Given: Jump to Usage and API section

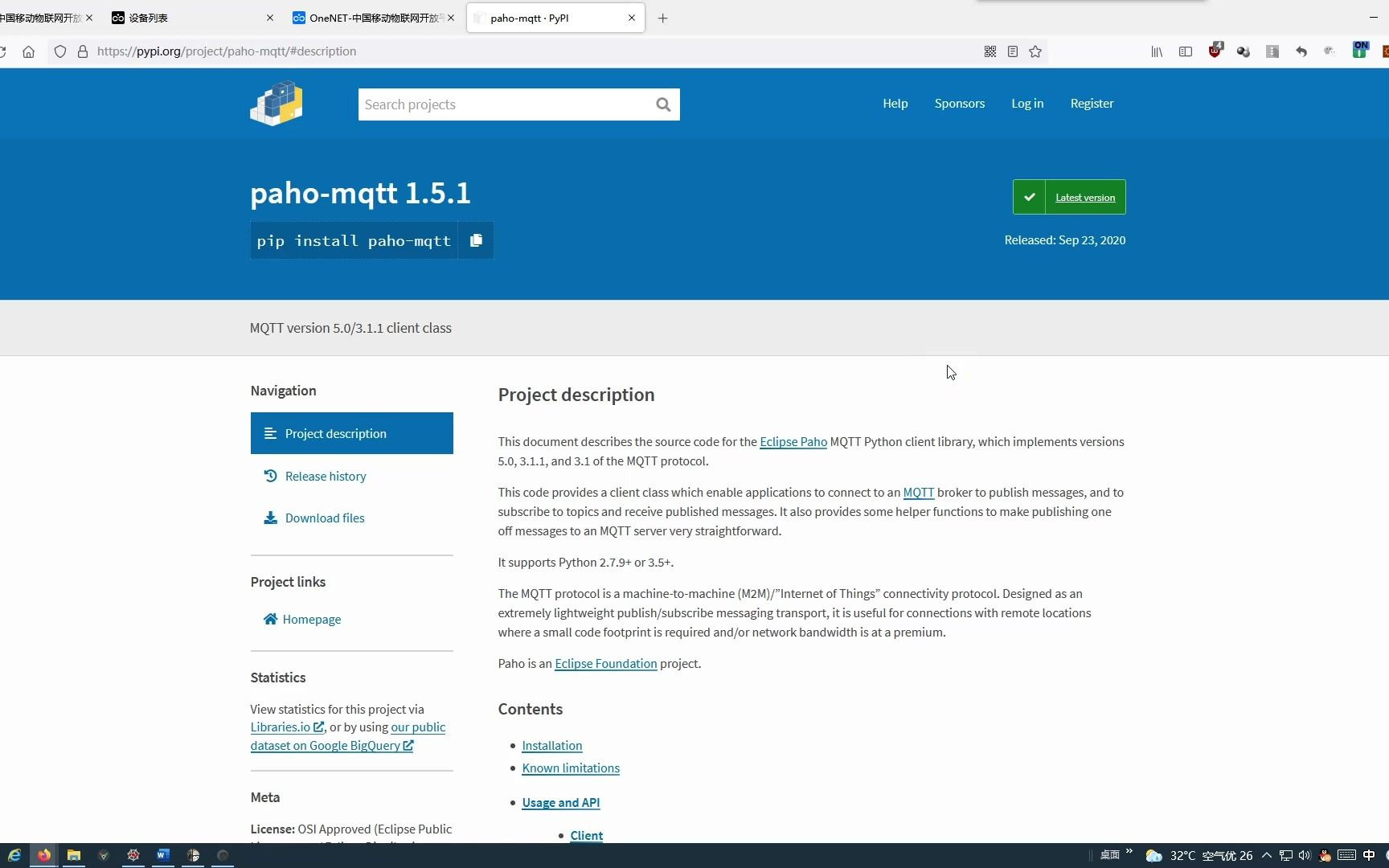Looking at the screenshot, I should click(561, 803).
